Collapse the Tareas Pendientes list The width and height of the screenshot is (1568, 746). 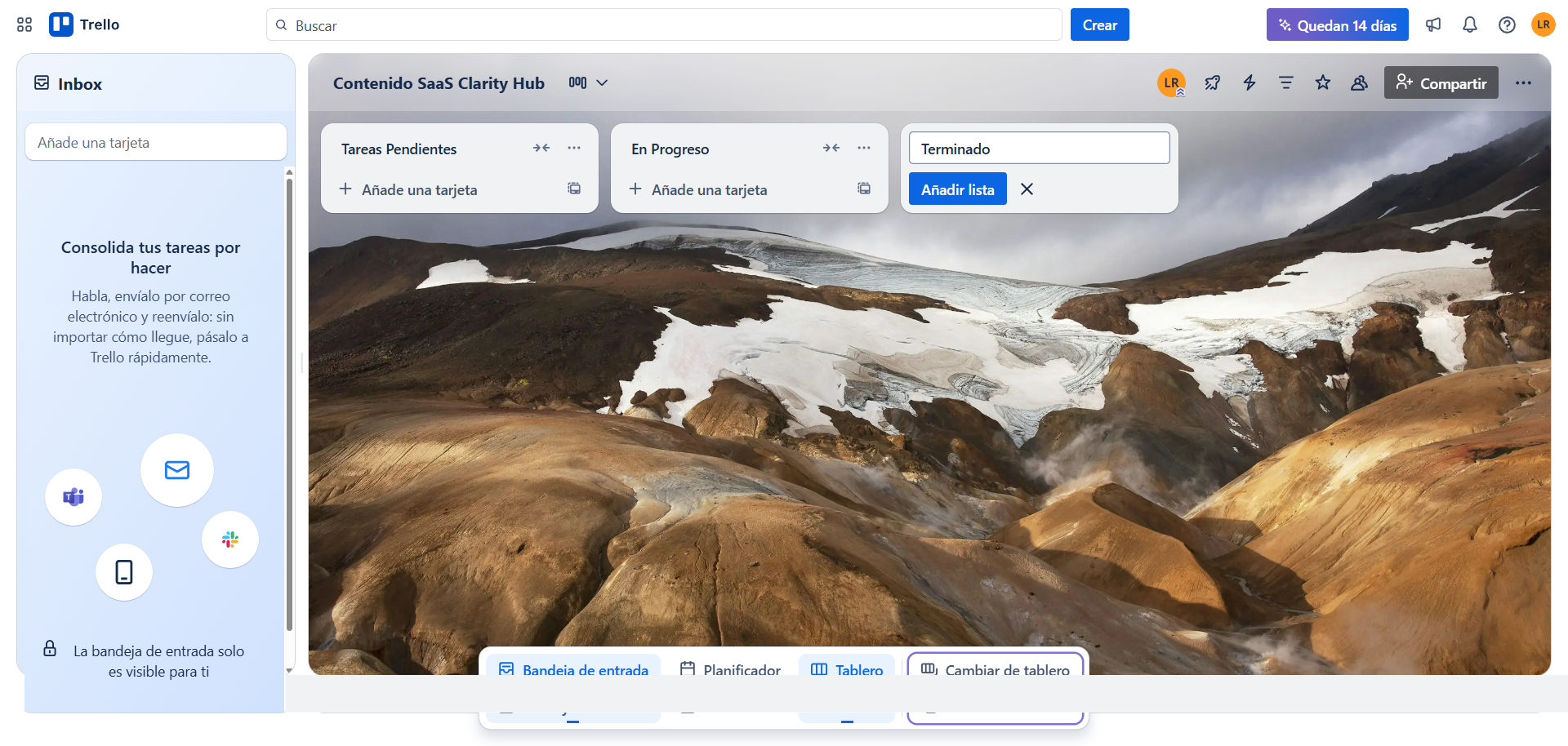541,148
